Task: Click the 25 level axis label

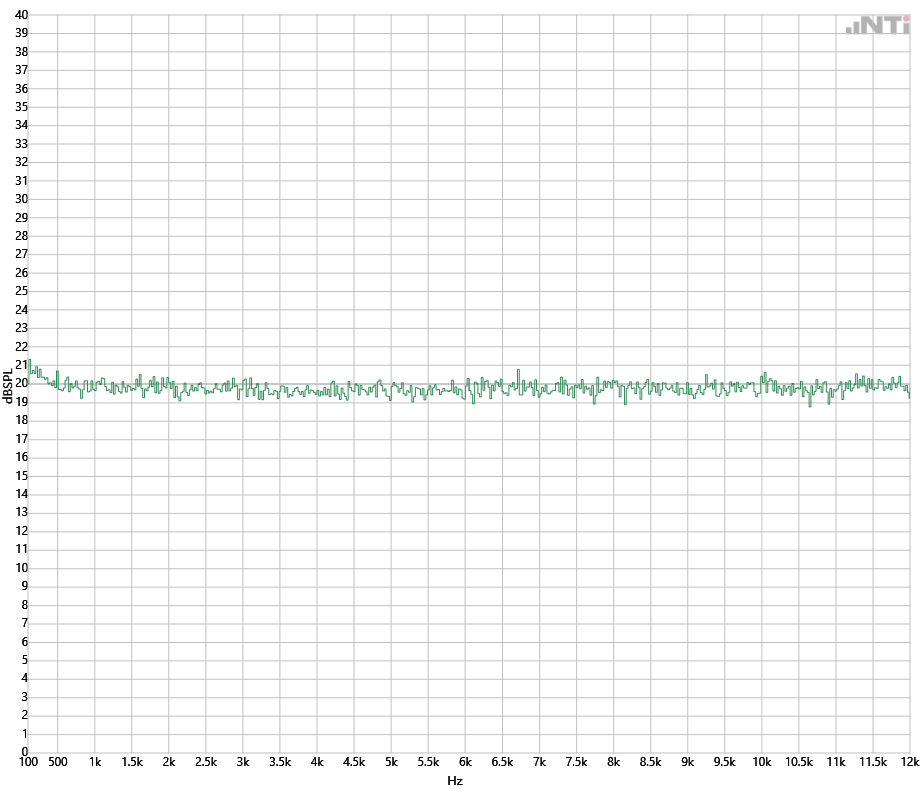Action: tap(21, 291)
